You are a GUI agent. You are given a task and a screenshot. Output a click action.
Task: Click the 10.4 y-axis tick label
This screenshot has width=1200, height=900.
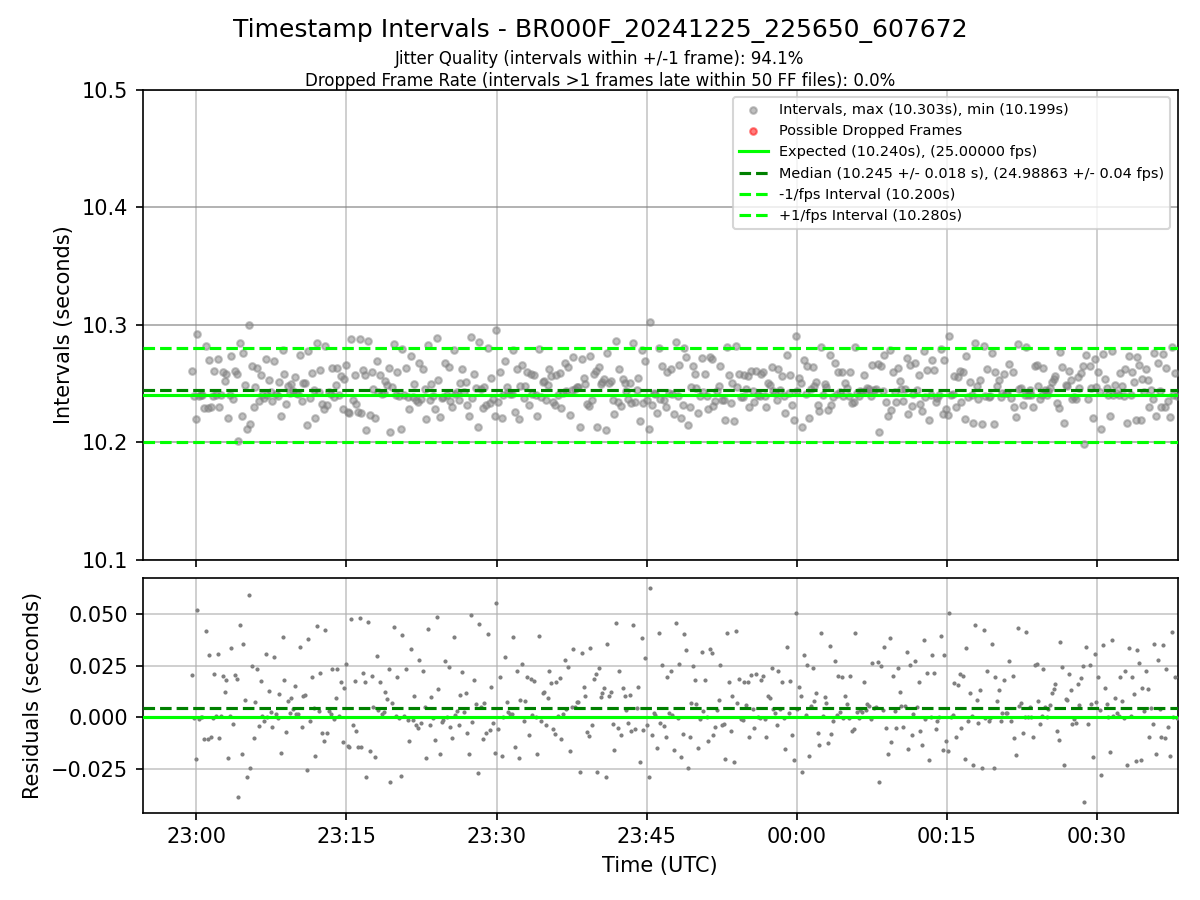(x=105, y=208)
